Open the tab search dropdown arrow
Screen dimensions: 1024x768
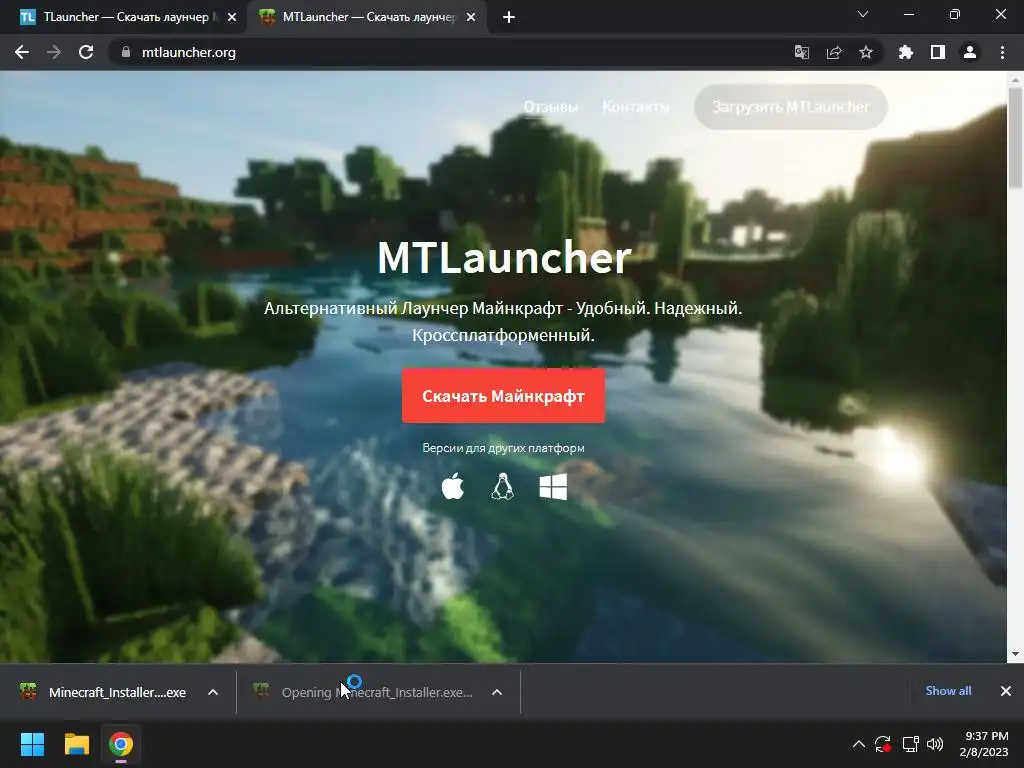[863, 14]
